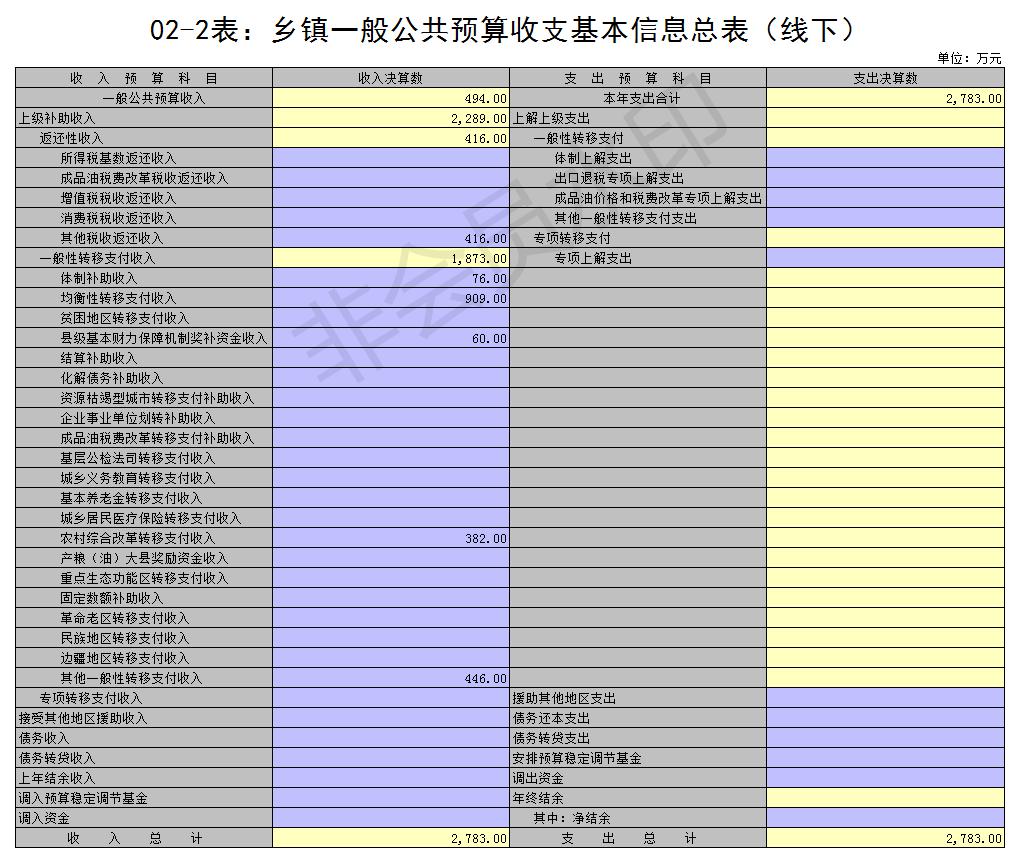Image resolution: width=1020 pixels, height=863 pixels.
Task: Click the 上年结余收入 row label
Action: (x=57, y=778)
